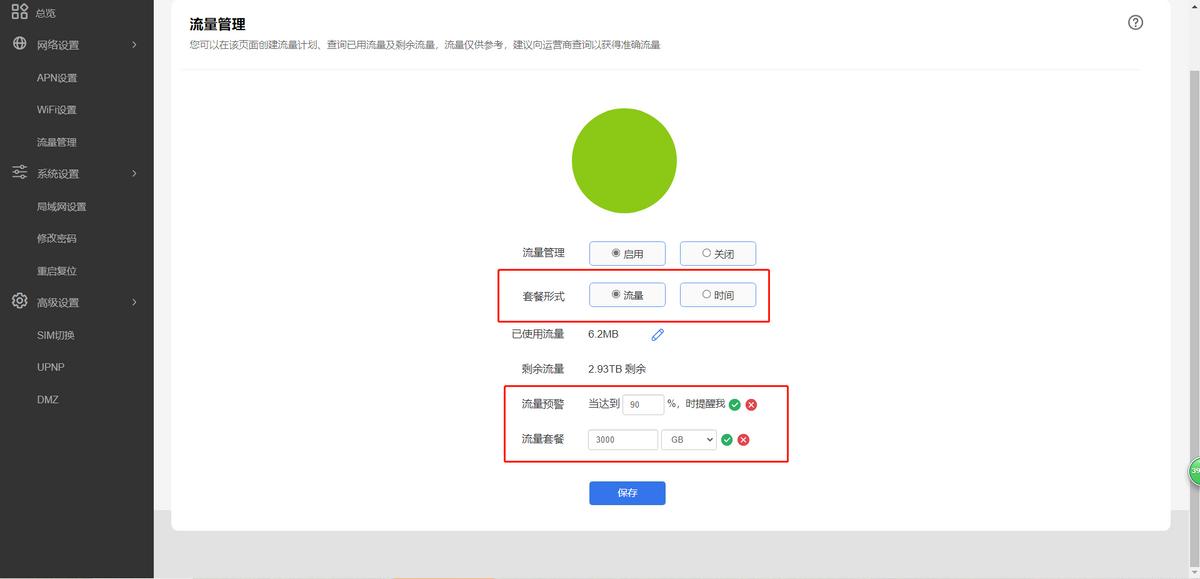Screen dimensions: 1200x579
Task: Expand the 系统设置 menu section
Action: [60, 172]
